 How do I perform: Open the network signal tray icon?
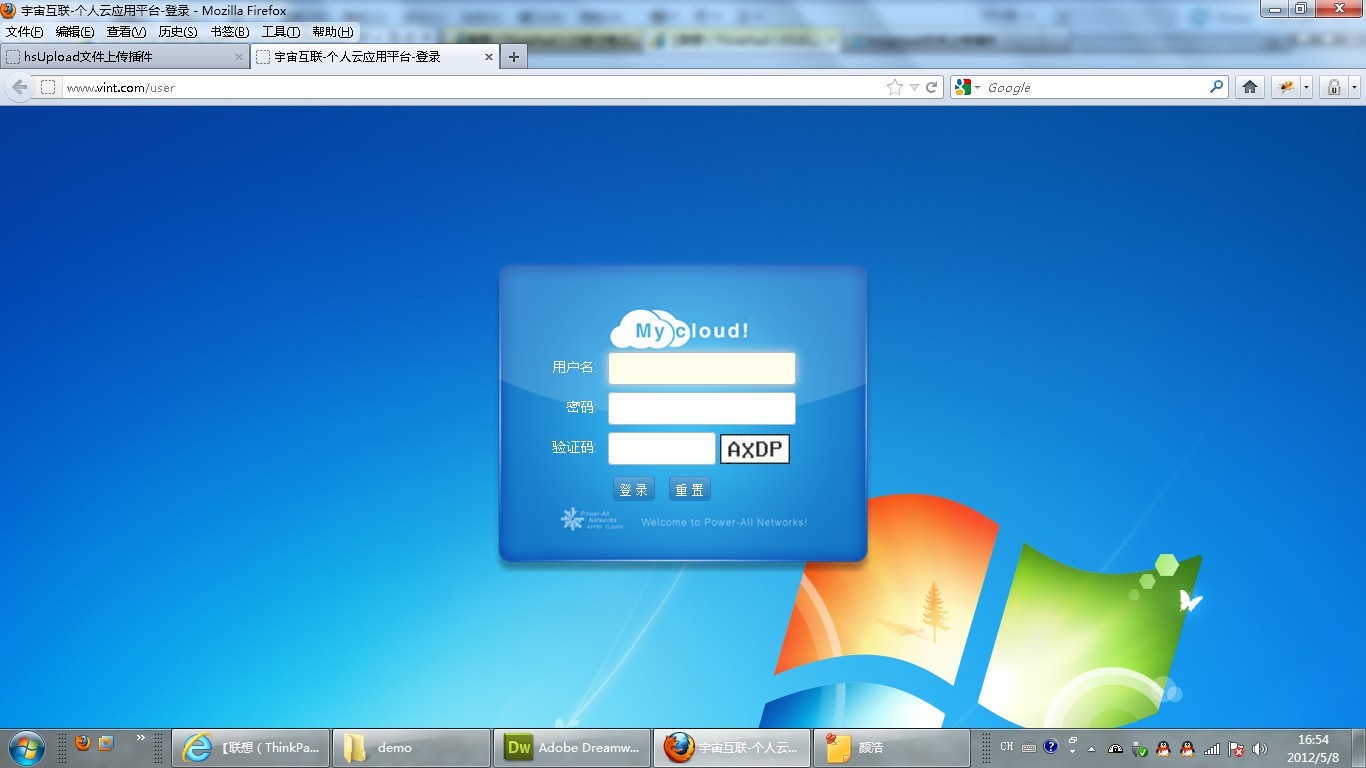click(1212, 748)
